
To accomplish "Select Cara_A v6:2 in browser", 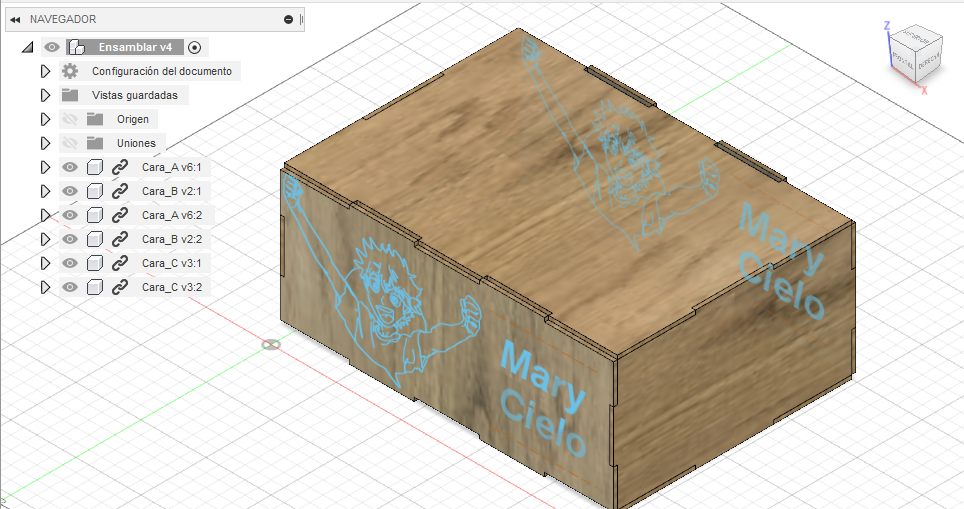I will pos(172,215).
